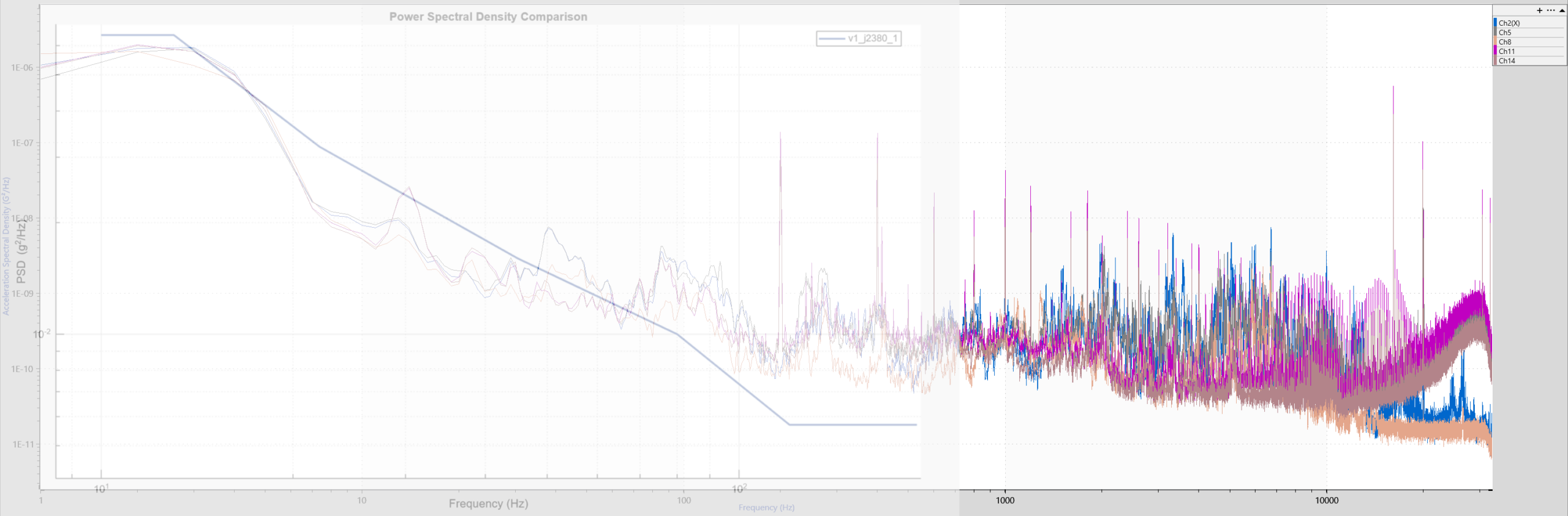
Task: Collapse the channel legend with the up arrow
Action: tap(1562, 10)
